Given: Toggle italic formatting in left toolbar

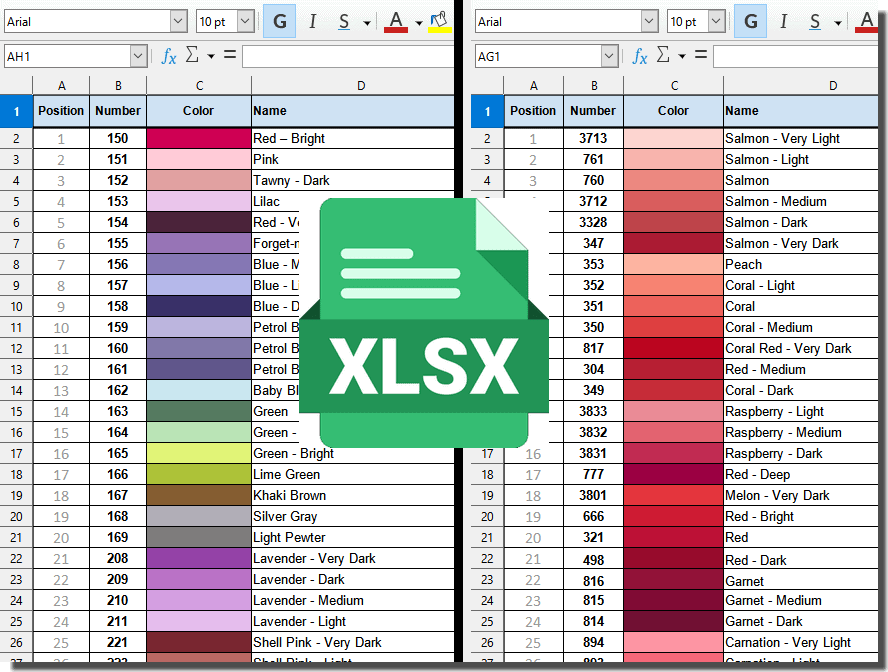Looking at the screenshot, I should [312, 21].
